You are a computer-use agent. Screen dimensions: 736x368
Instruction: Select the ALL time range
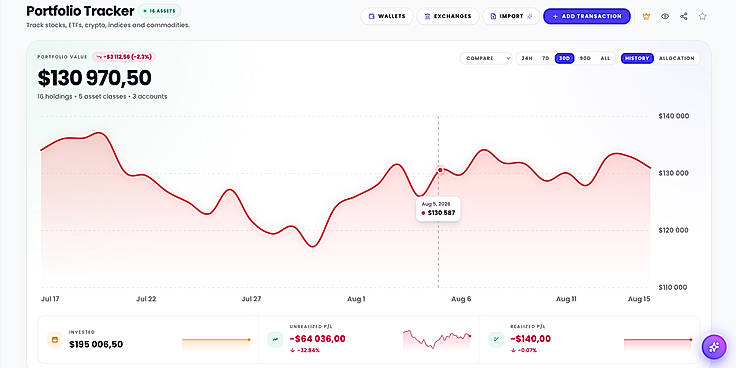pos(606,58)
